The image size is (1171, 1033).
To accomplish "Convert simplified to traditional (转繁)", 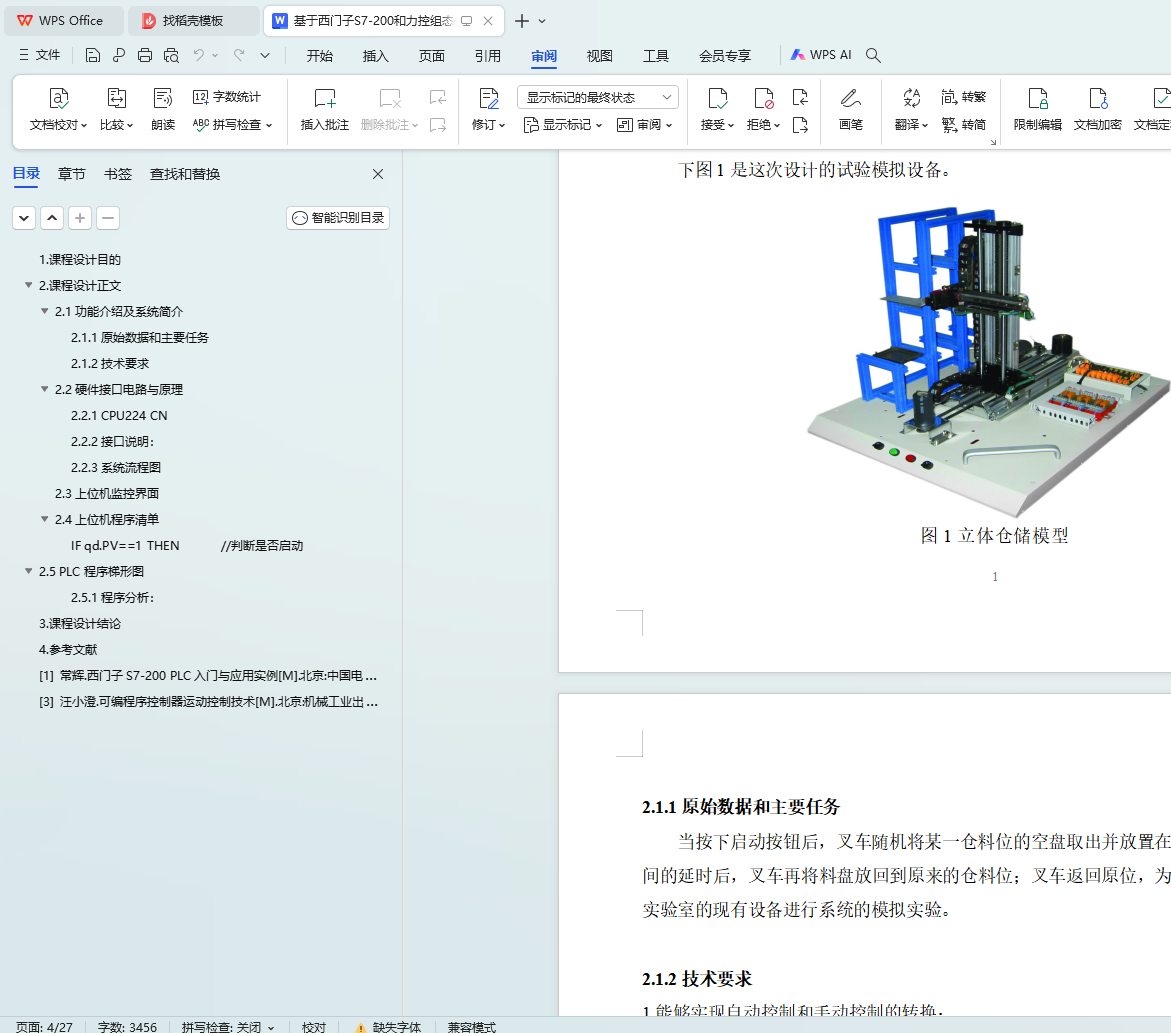I will (x=963, y=97).
